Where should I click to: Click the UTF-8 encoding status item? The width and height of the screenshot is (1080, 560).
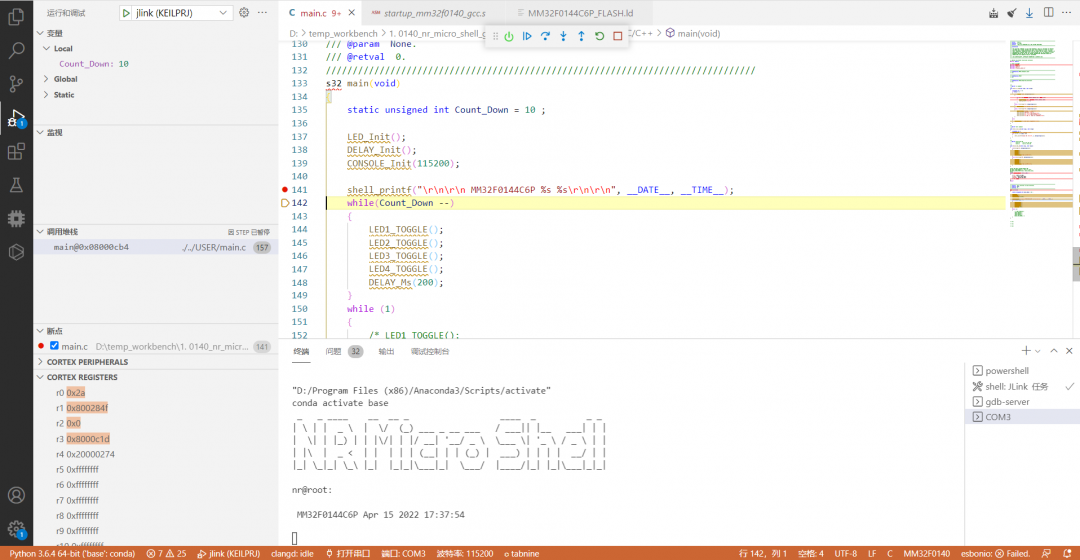[846, 553]
